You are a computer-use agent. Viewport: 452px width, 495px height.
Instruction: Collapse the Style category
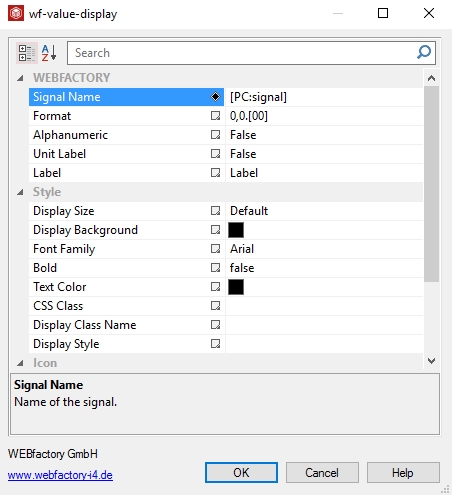pyautogui.click(x=20, y=192)
